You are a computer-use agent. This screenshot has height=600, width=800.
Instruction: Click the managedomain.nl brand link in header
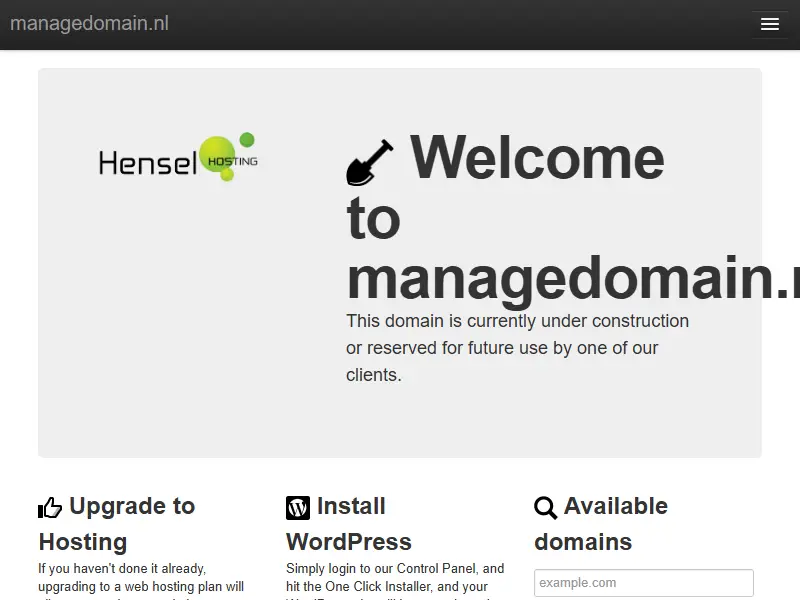(x=89, y=23)
